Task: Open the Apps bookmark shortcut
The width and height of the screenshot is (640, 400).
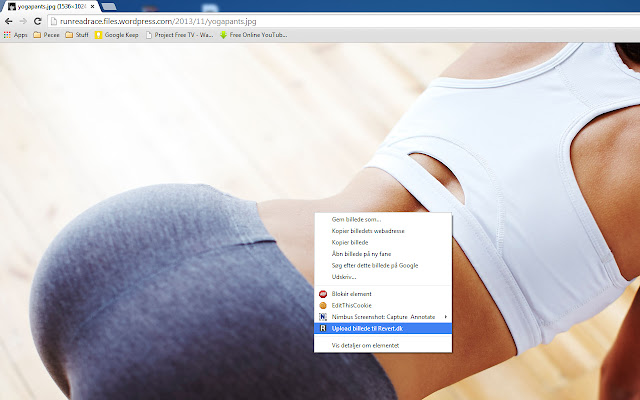Action: point(16,35)
